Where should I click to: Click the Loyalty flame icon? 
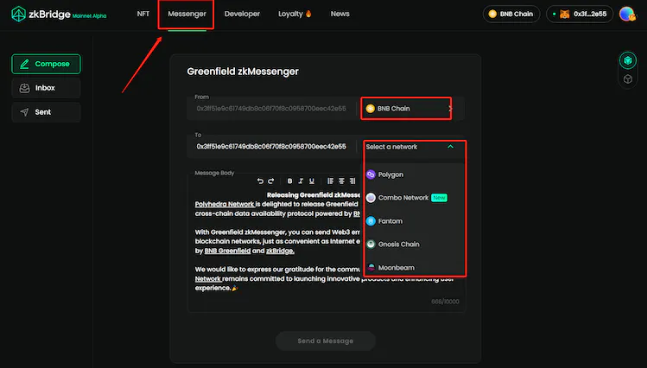(x=308, y=14)
